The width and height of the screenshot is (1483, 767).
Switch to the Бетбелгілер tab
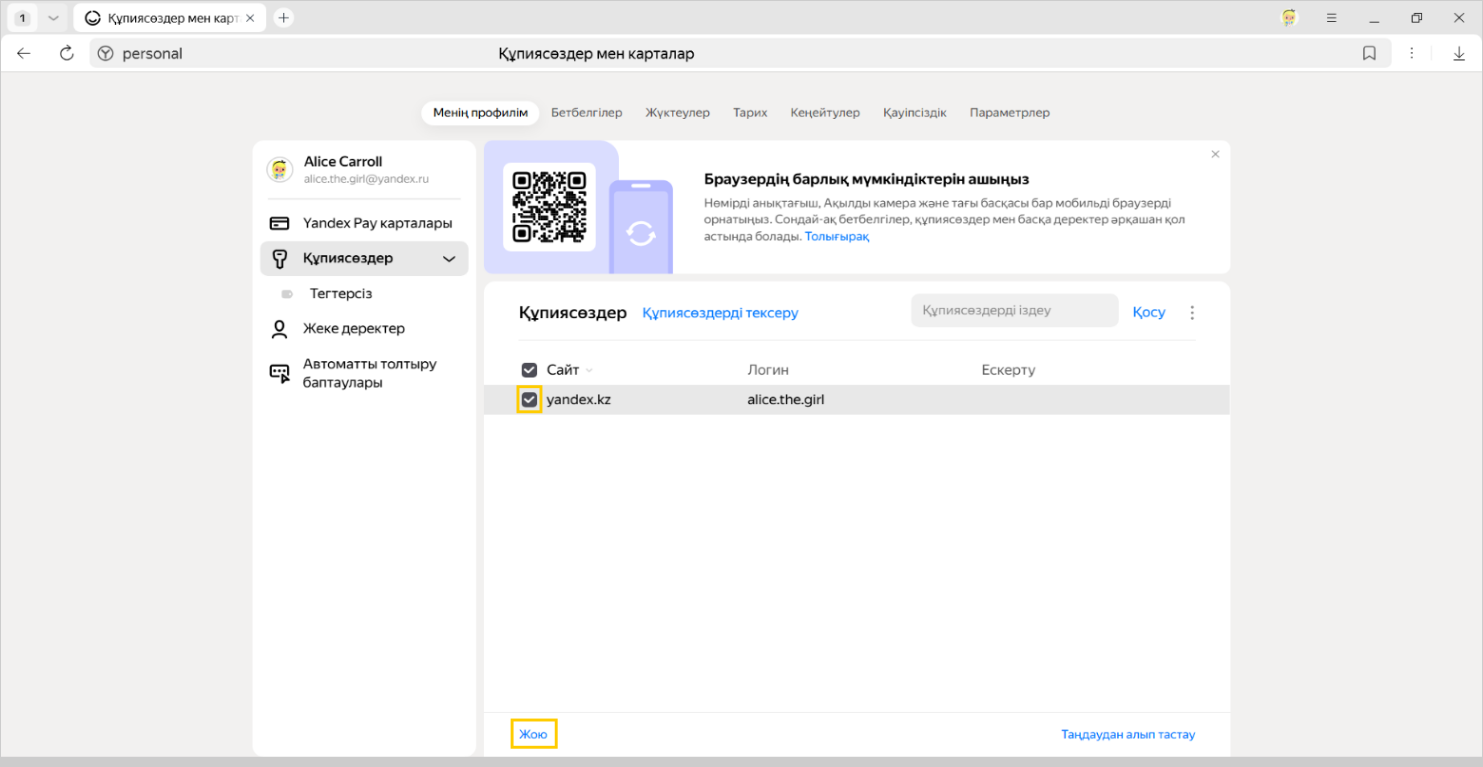point(586,113)
